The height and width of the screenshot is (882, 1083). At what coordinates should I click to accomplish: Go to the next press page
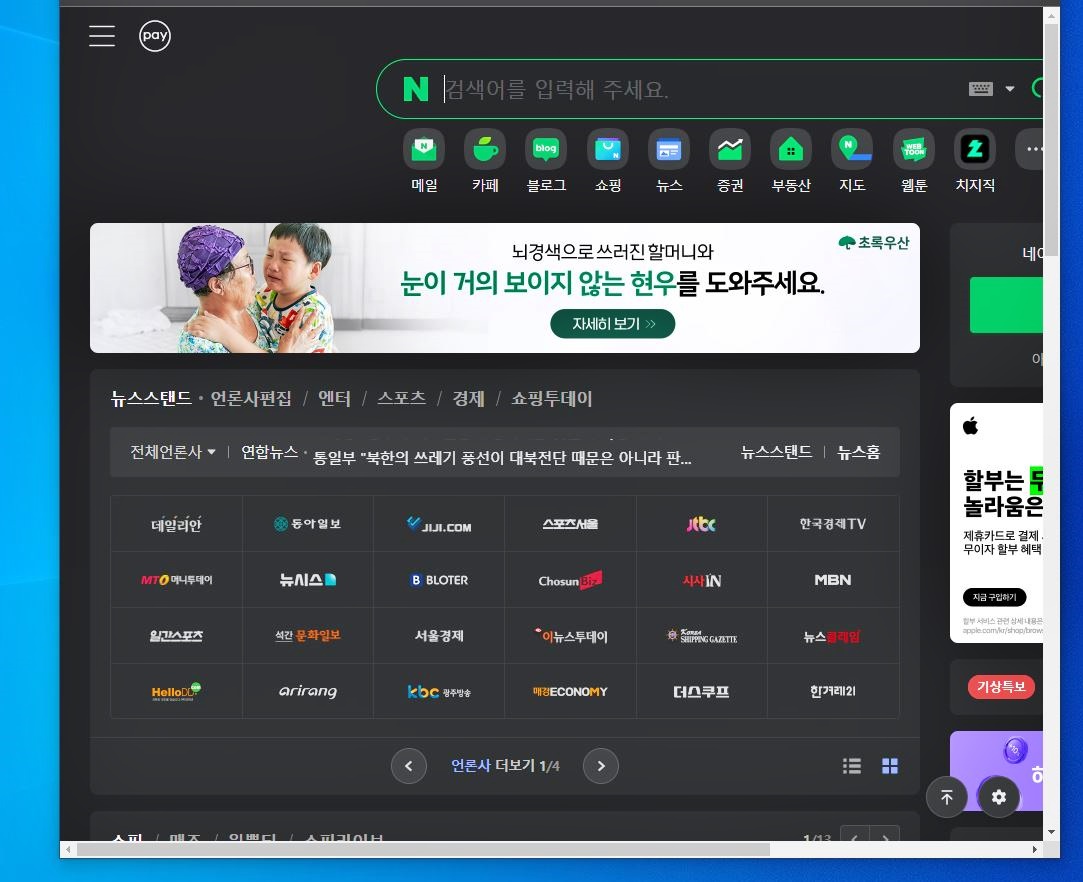point(601,766)
